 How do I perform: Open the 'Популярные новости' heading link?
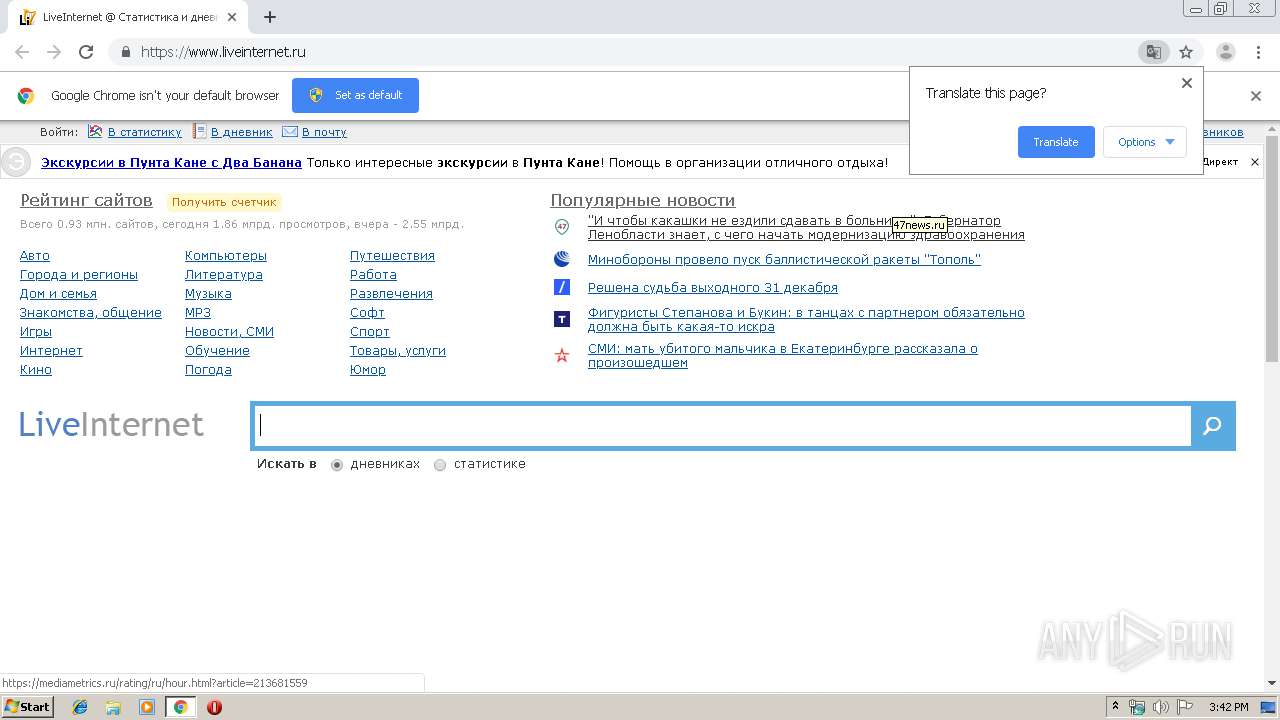point(643,200)
